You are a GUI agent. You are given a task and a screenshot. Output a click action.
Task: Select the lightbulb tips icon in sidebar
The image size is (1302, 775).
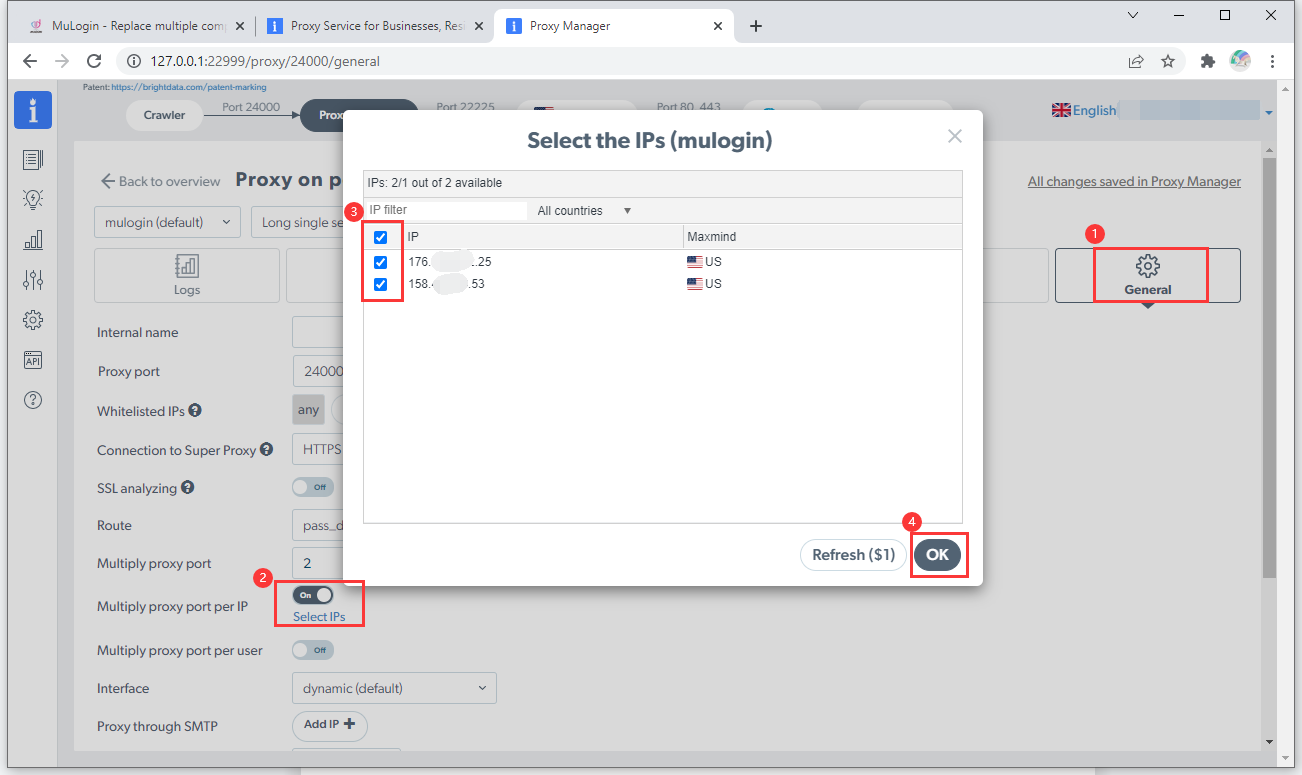33,198
